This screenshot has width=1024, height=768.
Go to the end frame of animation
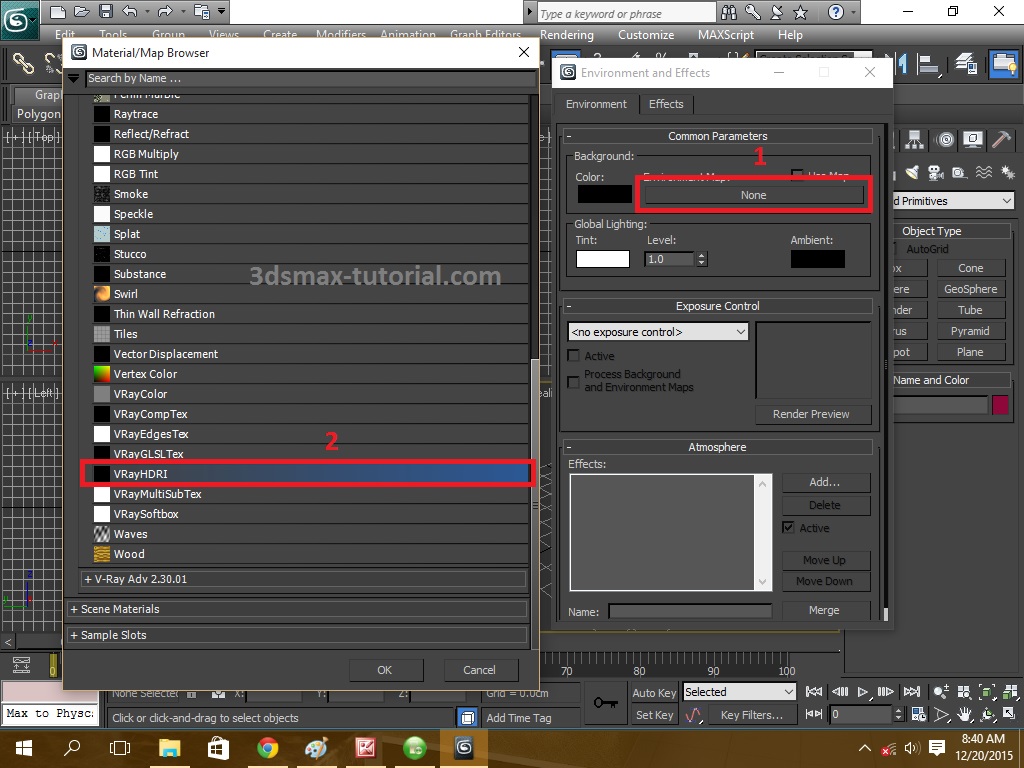click(912, 692)
